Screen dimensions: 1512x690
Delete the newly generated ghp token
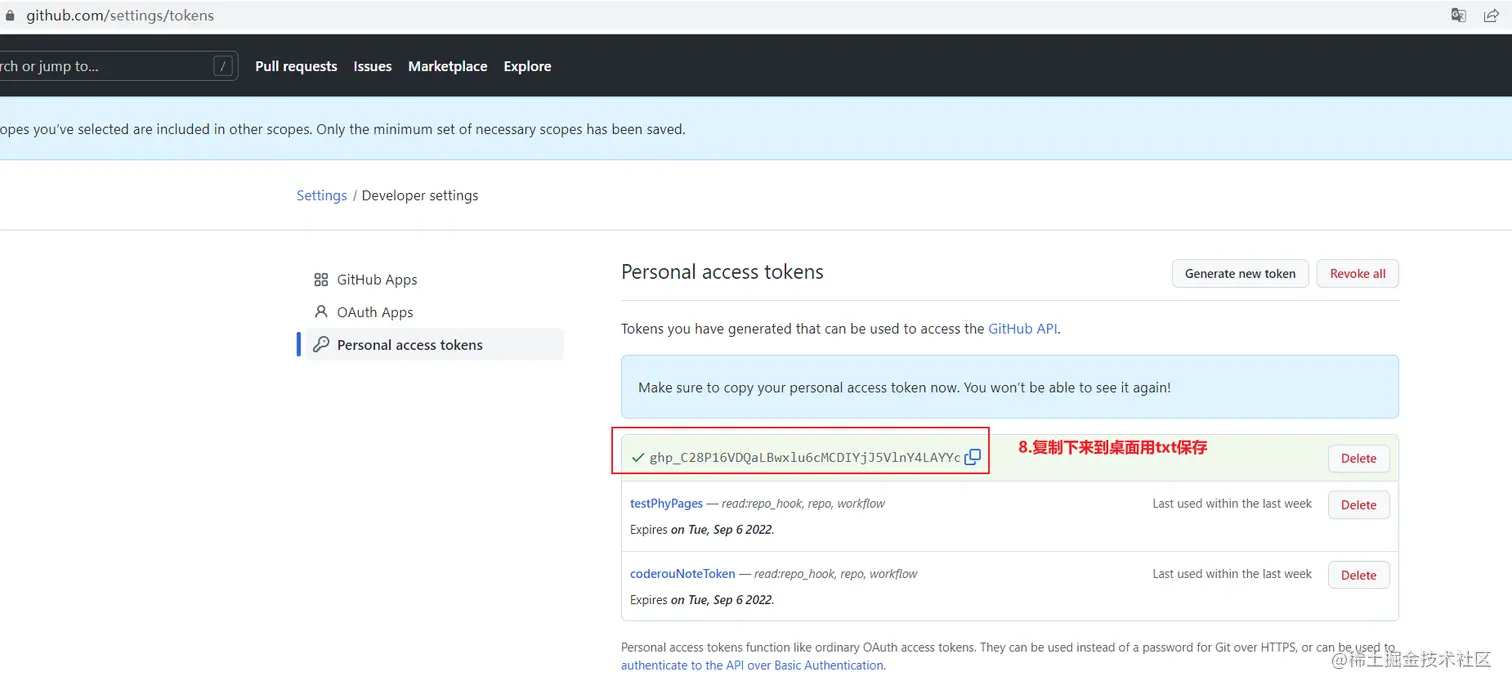click(1358, 458)
